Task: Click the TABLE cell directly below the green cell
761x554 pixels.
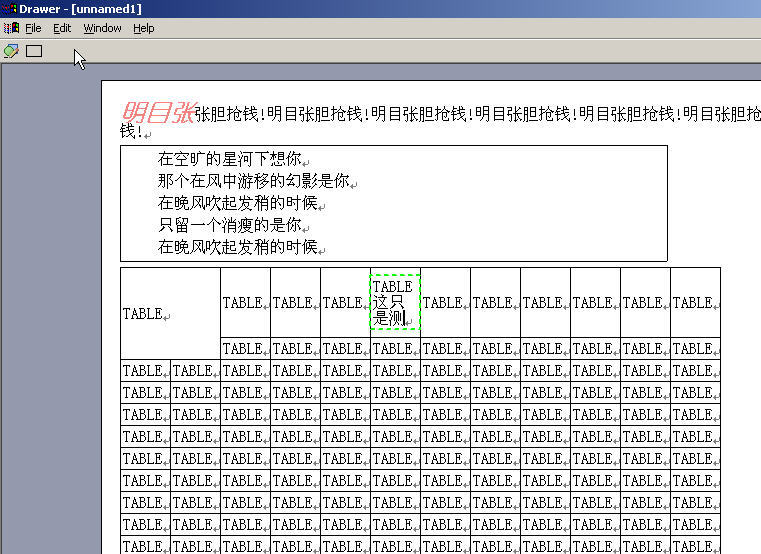Action: click(395, 349)
